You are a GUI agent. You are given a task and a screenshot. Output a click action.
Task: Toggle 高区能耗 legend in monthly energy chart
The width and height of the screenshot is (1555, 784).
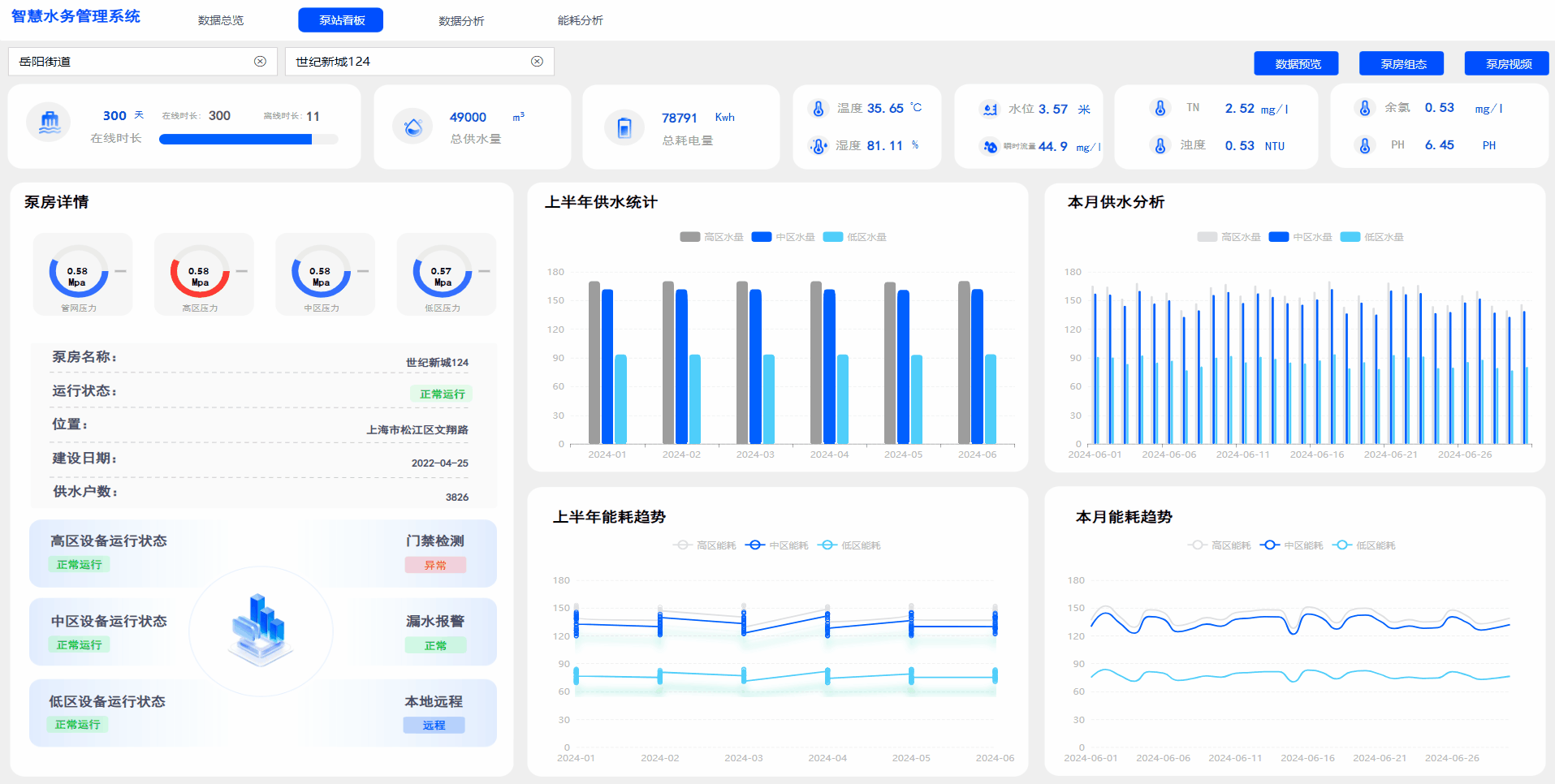(x=1220, y=545)
